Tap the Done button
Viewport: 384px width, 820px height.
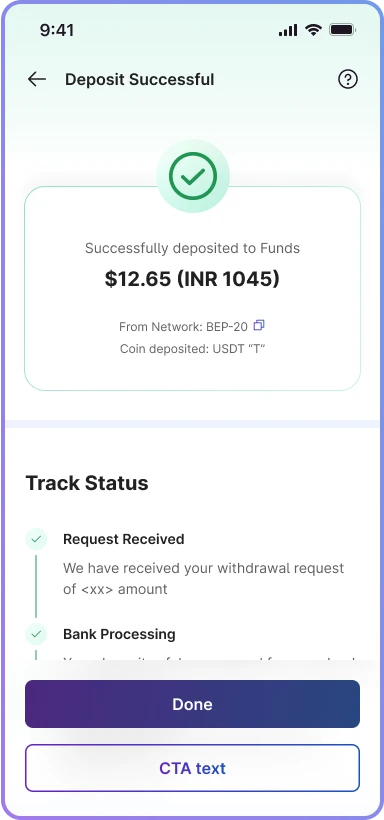[x=193, y=704]
